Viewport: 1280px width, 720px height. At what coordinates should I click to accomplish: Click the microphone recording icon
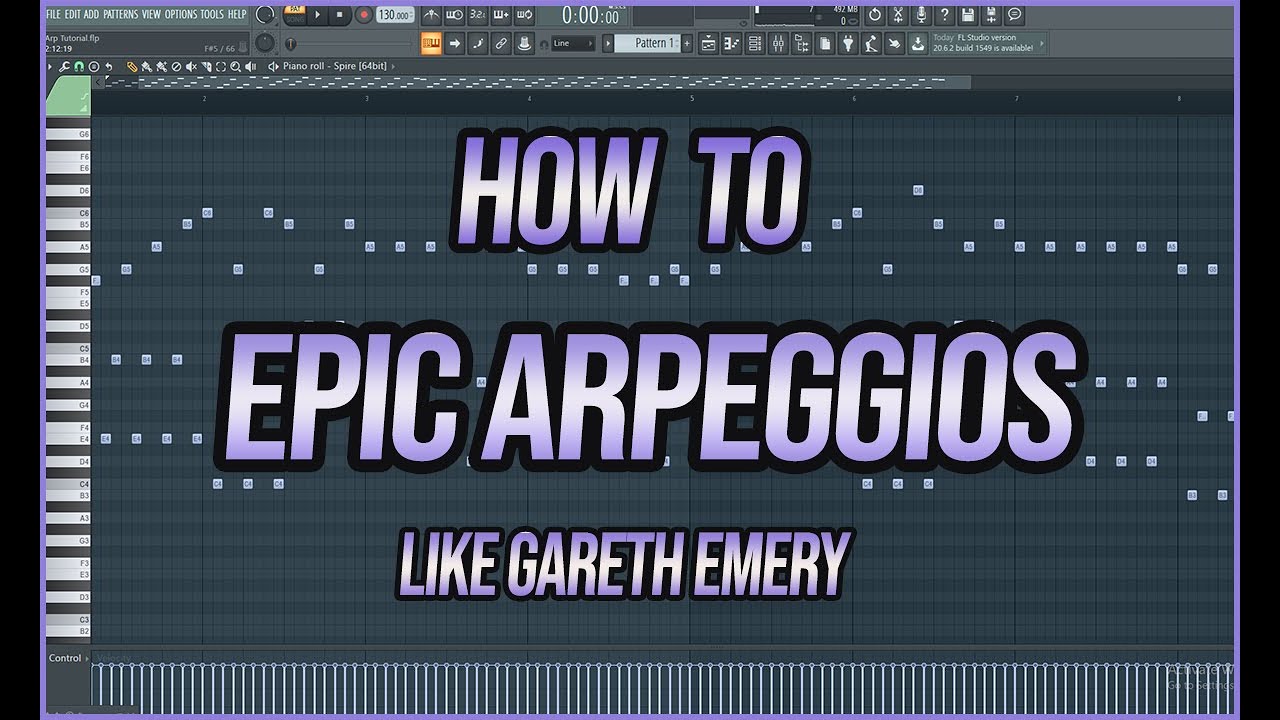pyautogui.click(x=922, y=14)
